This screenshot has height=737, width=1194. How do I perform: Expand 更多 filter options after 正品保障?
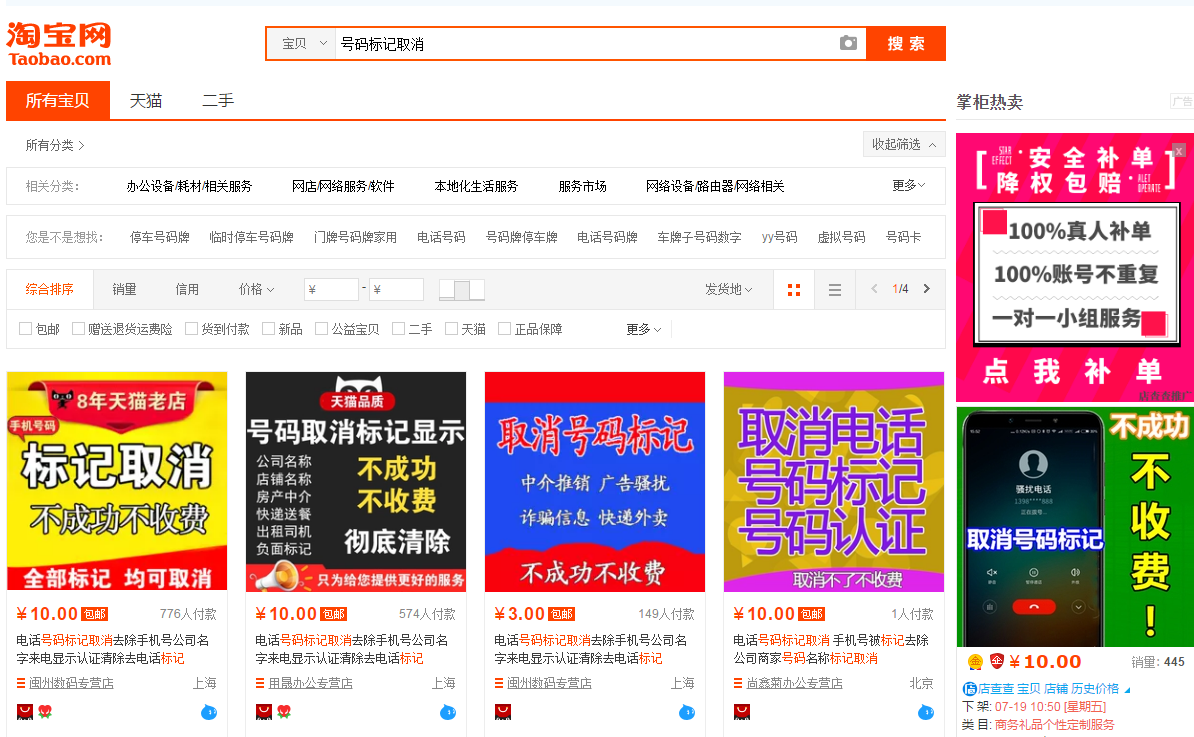[x=643, y=329]
